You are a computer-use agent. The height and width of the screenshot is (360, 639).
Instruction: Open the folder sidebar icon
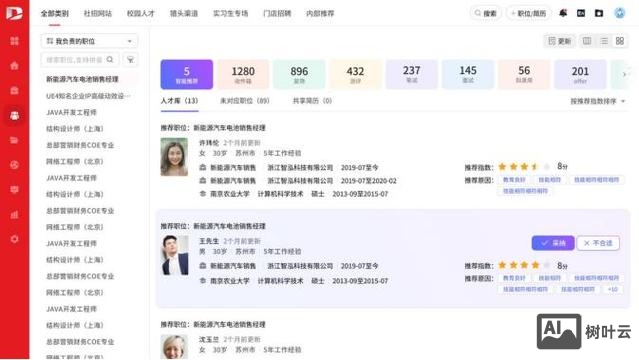[14, 140]
